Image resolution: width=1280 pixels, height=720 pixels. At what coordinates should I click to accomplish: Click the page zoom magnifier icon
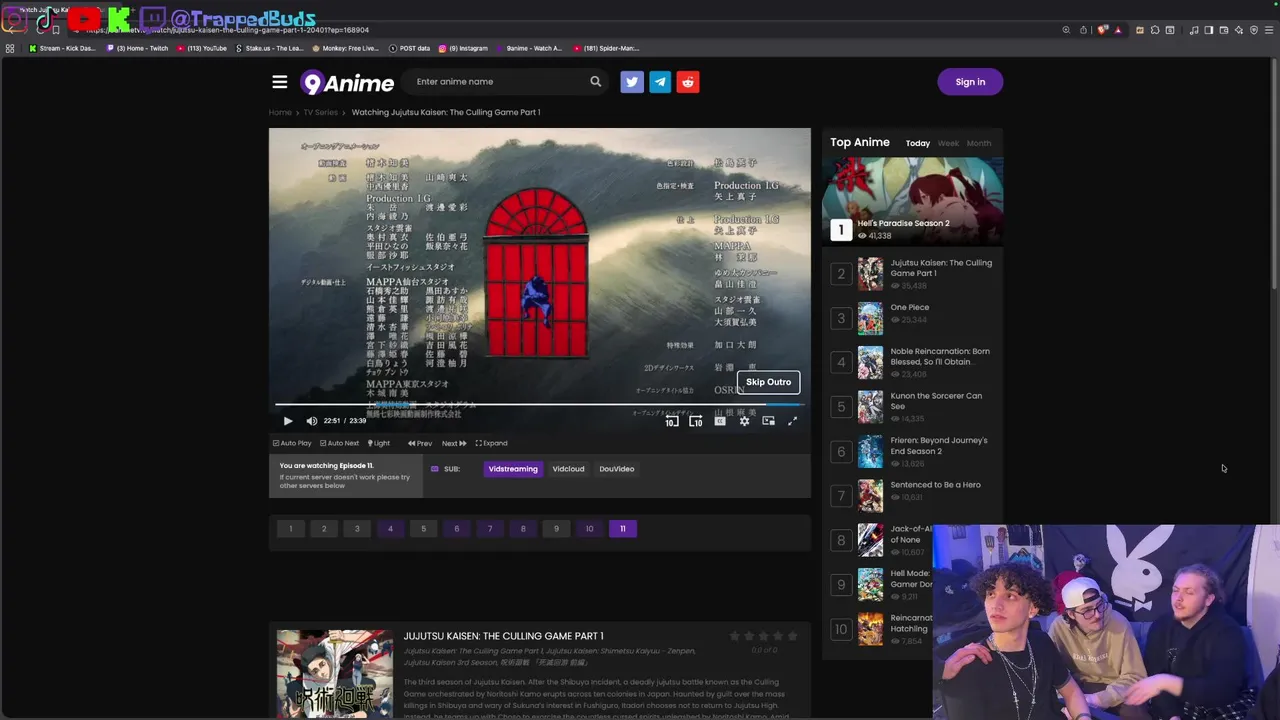1066,30
